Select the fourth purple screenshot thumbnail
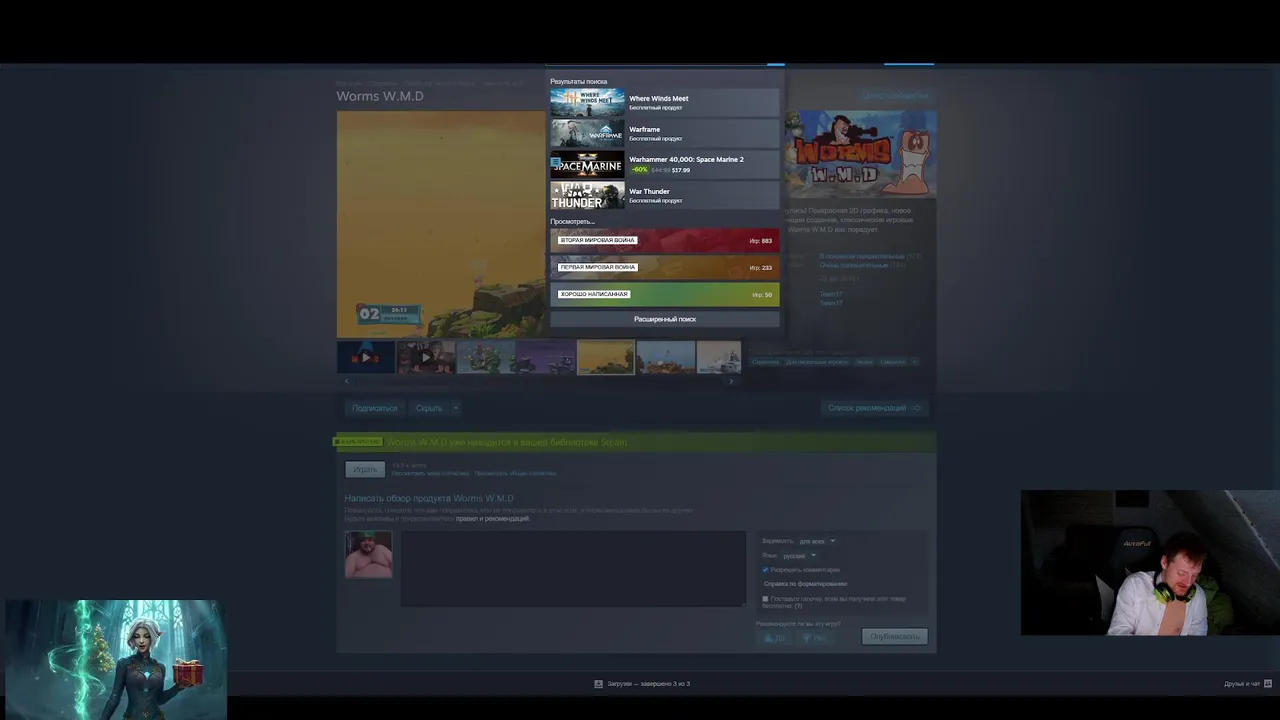1280x720 pixels. tap(546, 357)
